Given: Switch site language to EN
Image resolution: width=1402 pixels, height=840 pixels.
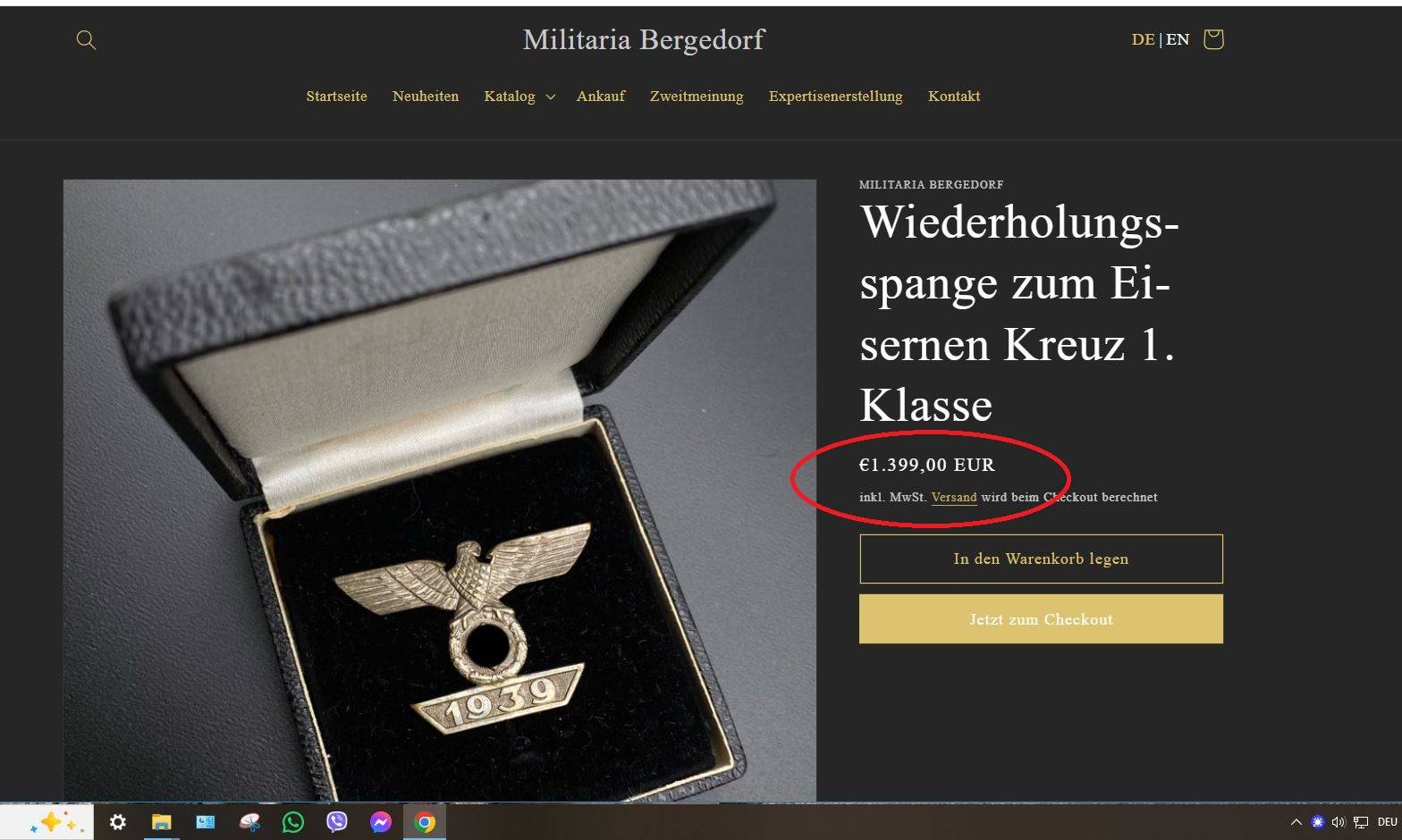Looking at the screenshot, I should pos(1178,39).
